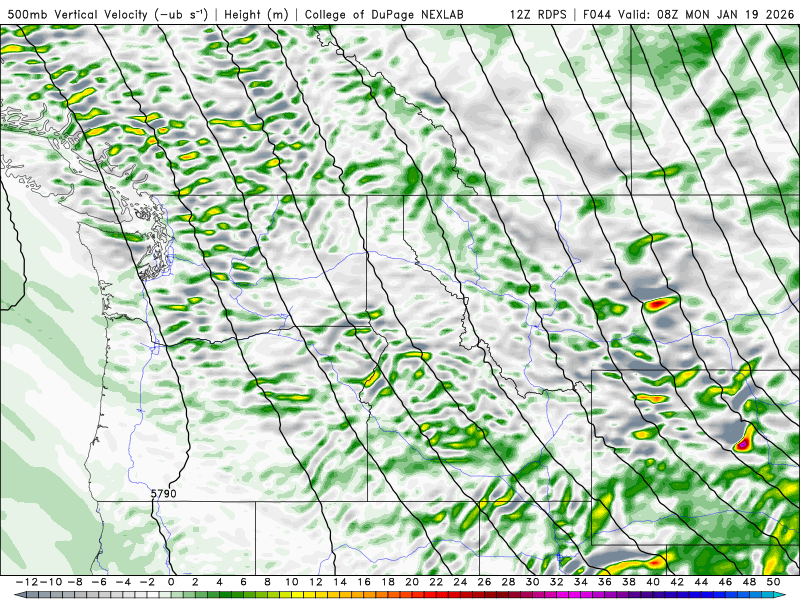Click the "10" value on the color scale

[x=292, y=582]
